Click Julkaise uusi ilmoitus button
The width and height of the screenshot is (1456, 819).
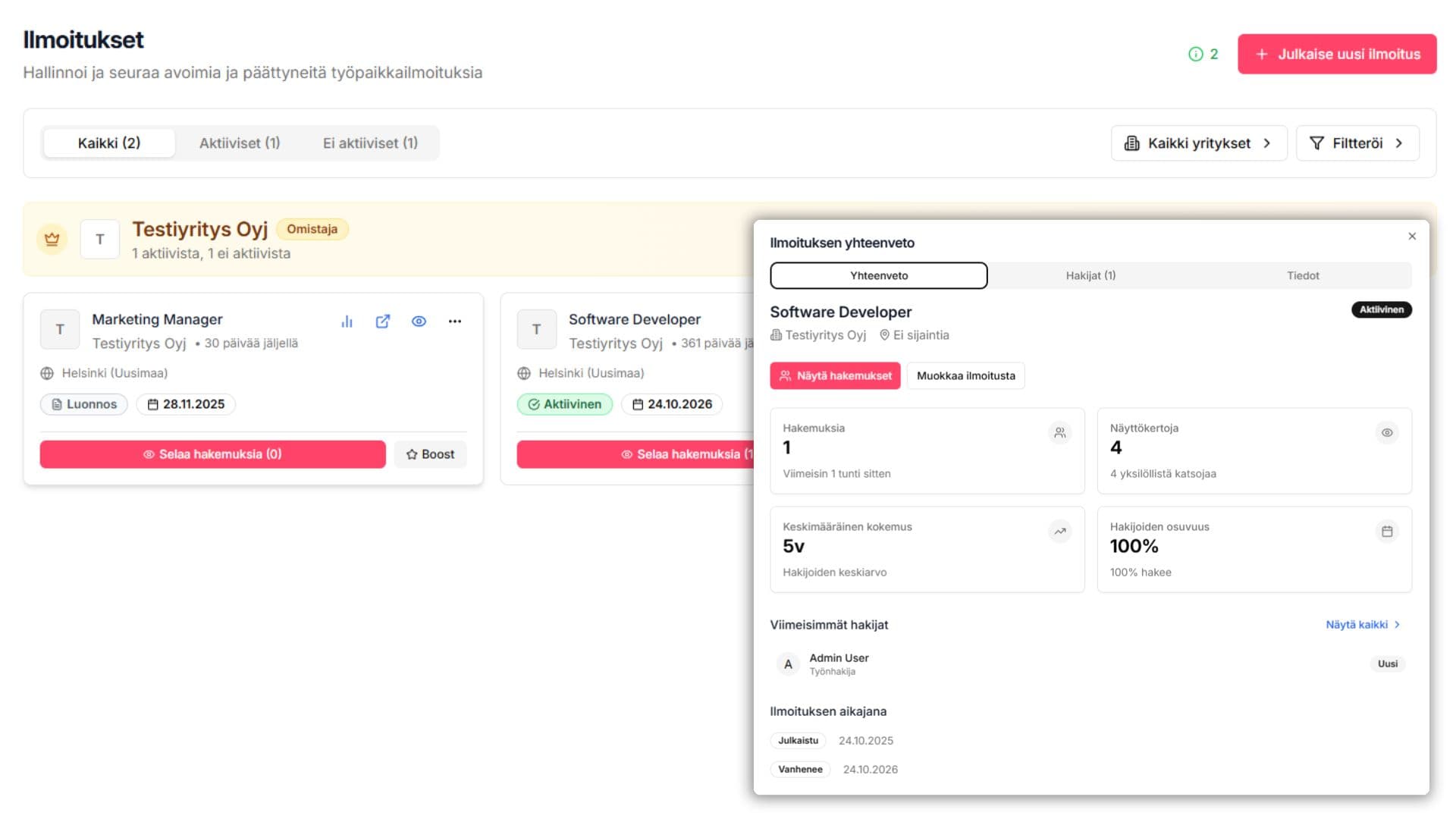point(1337,54)
